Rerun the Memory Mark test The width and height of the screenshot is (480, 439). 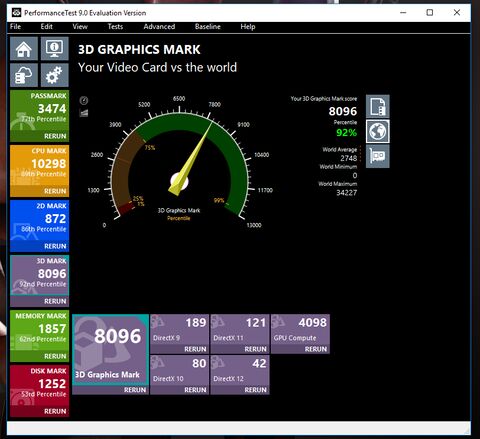coord(55,356)
